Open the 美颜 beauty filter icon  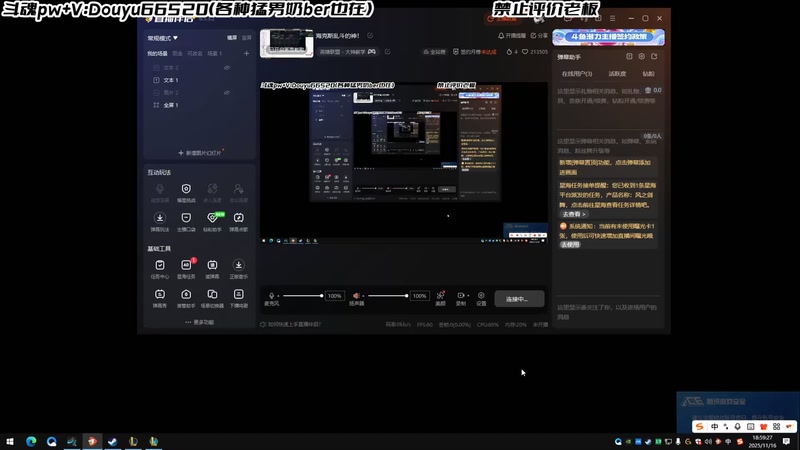click(440, 295)
